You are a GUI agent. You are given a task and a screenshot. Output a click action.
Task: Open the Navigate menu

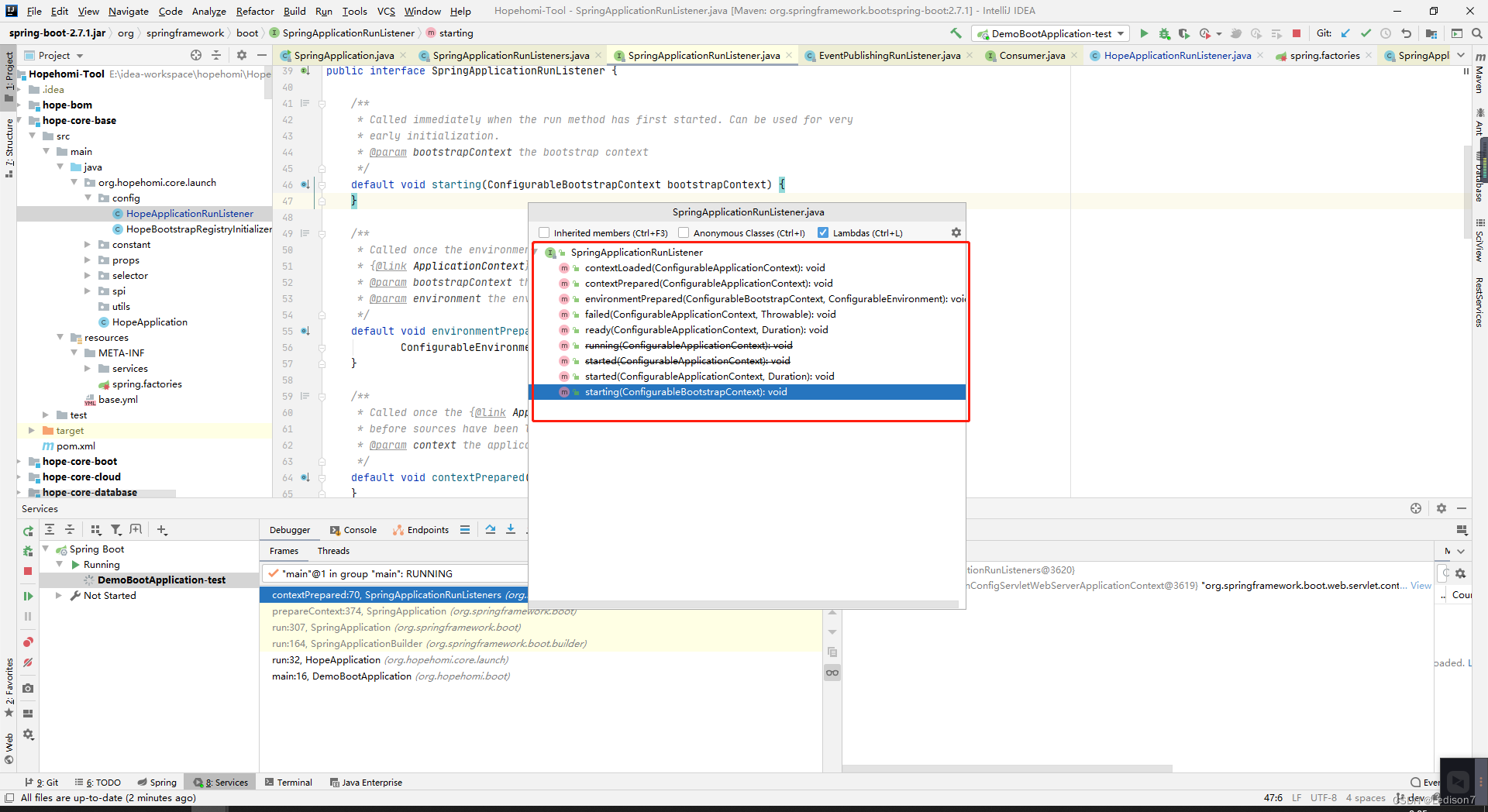point(129,11)
